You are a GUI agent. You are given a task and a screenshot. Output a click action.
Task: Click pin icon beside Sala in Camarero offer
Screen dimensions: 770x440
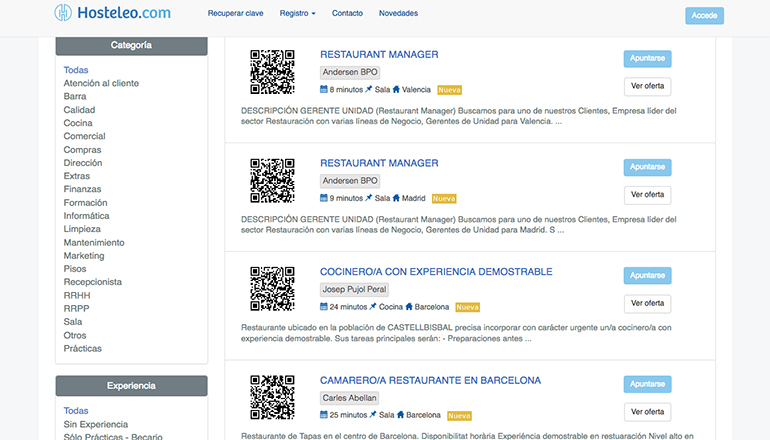coord(373,415)
